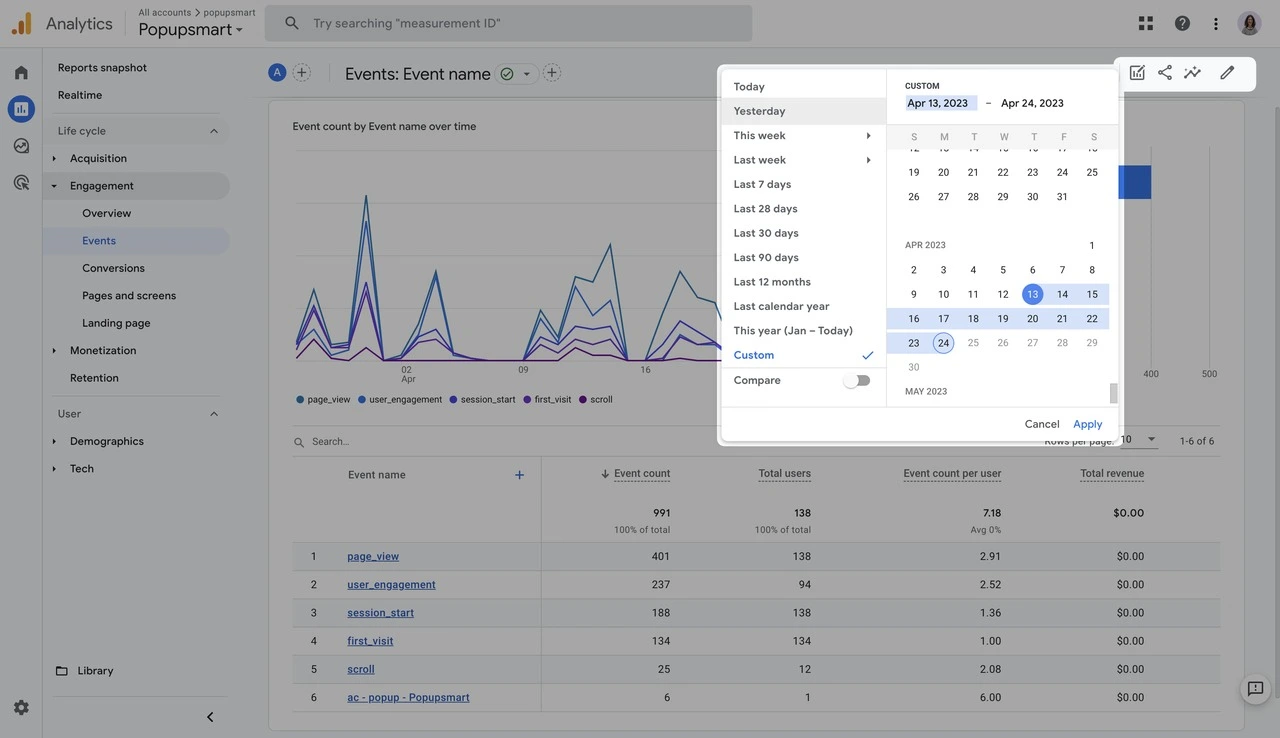Open Rows per page dropdown
This screenshot has height=738, width=1280.
pyautogui.click(x=1138, y=440)
